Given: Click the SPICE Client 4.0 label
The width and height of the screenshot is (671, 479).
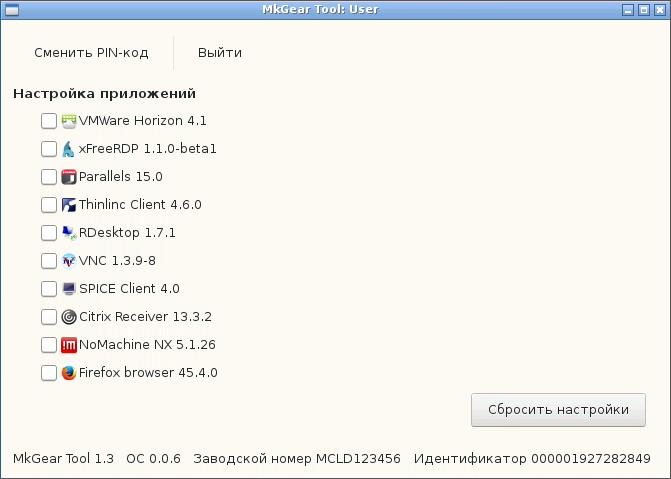Looking at the screenshot, I should 129,289.
